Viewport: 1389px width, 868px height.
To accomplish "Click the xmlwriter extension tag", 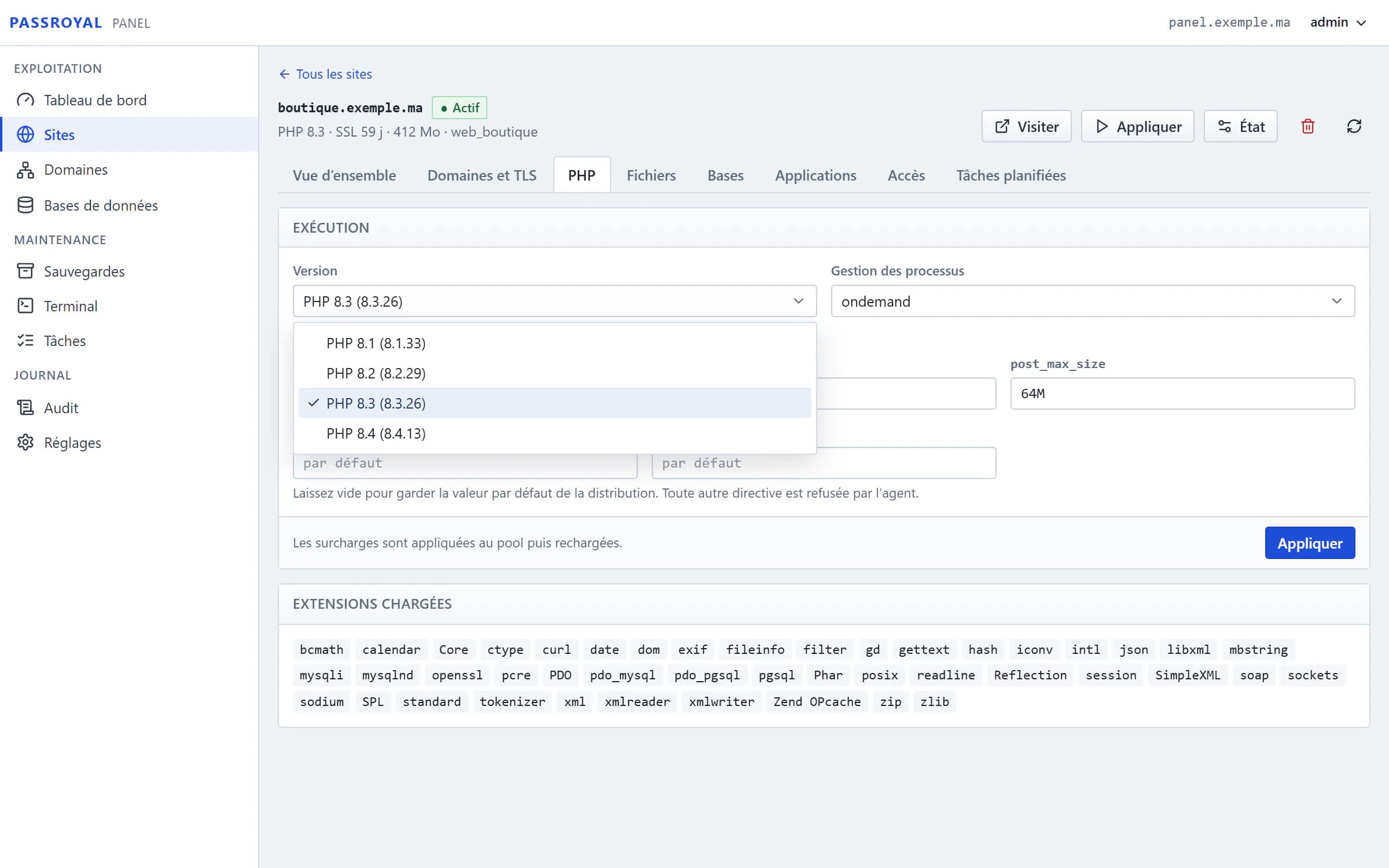I will pos(722,701).
